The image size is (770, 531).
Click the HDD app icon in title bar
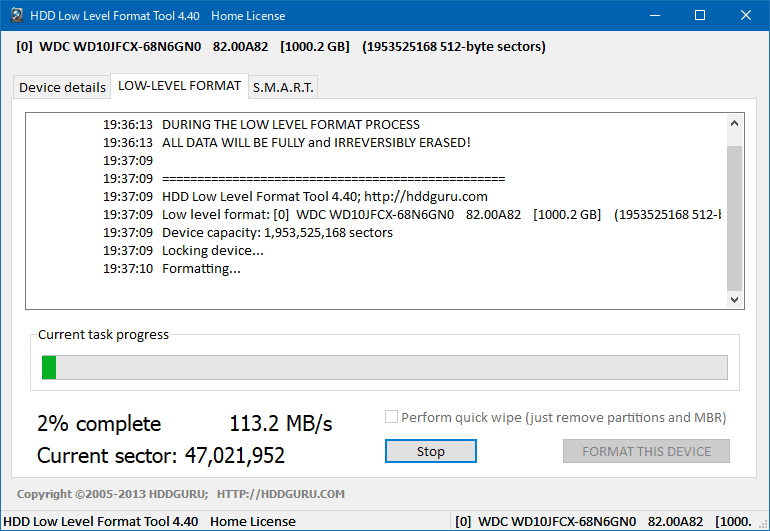coord(17,15)
